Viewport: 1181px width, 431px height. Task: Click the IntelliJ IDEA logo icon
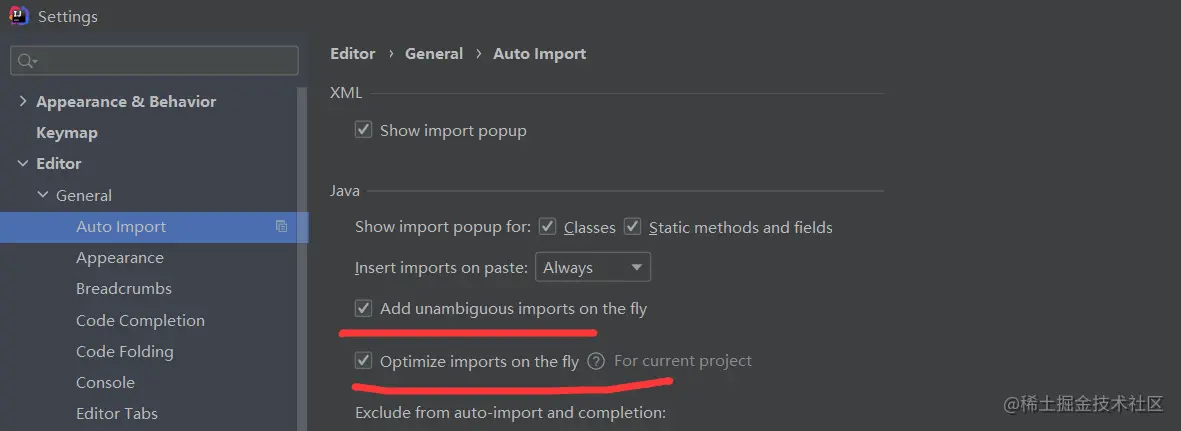coord(19,16)
